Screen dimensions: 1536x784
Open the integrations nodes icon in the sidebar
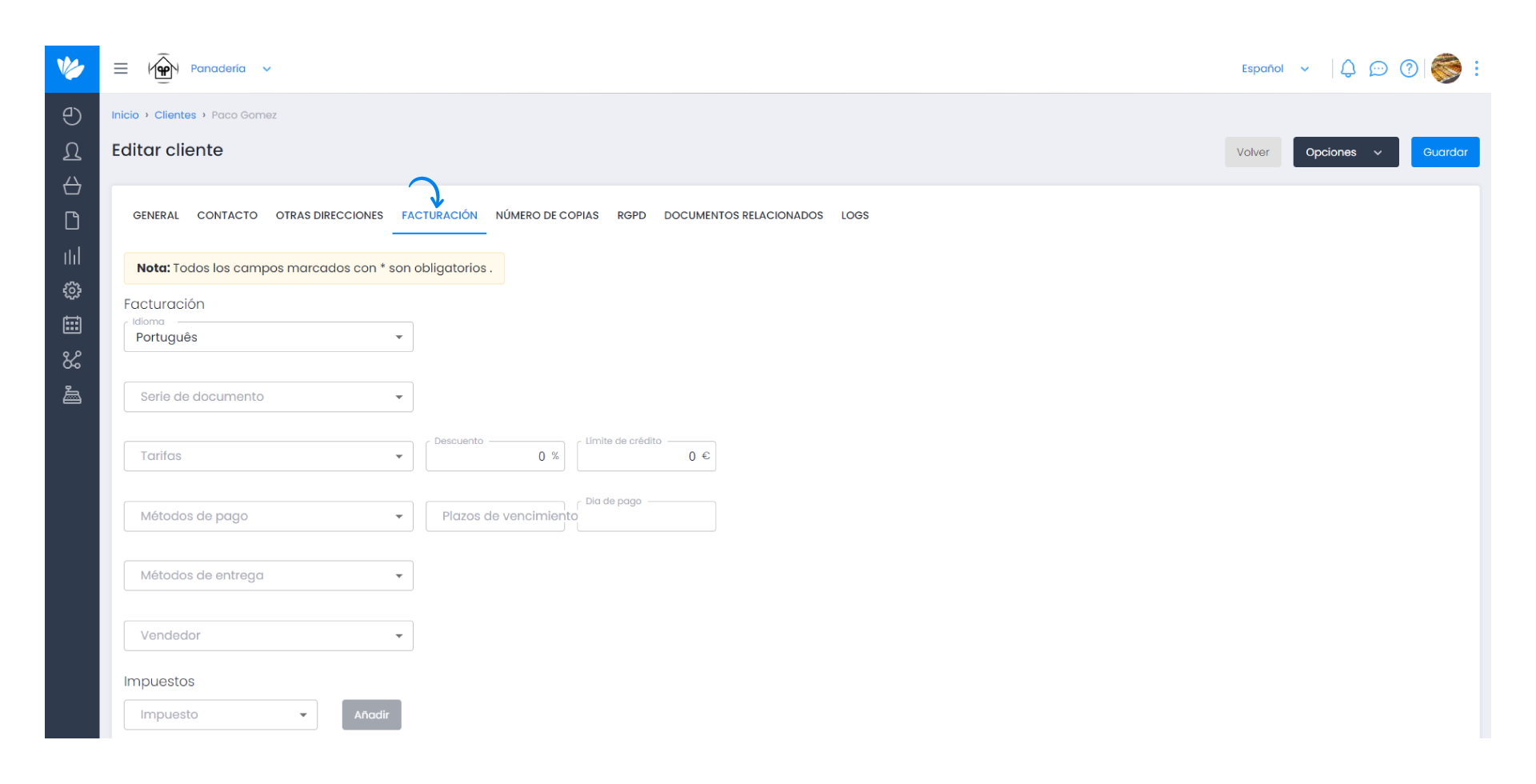pos(72,360)
